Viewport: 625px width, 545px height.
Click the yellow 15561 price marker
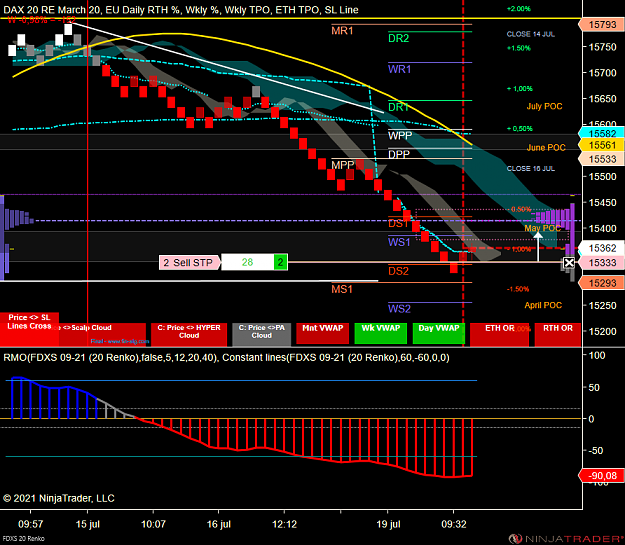[x=601, y=145]
